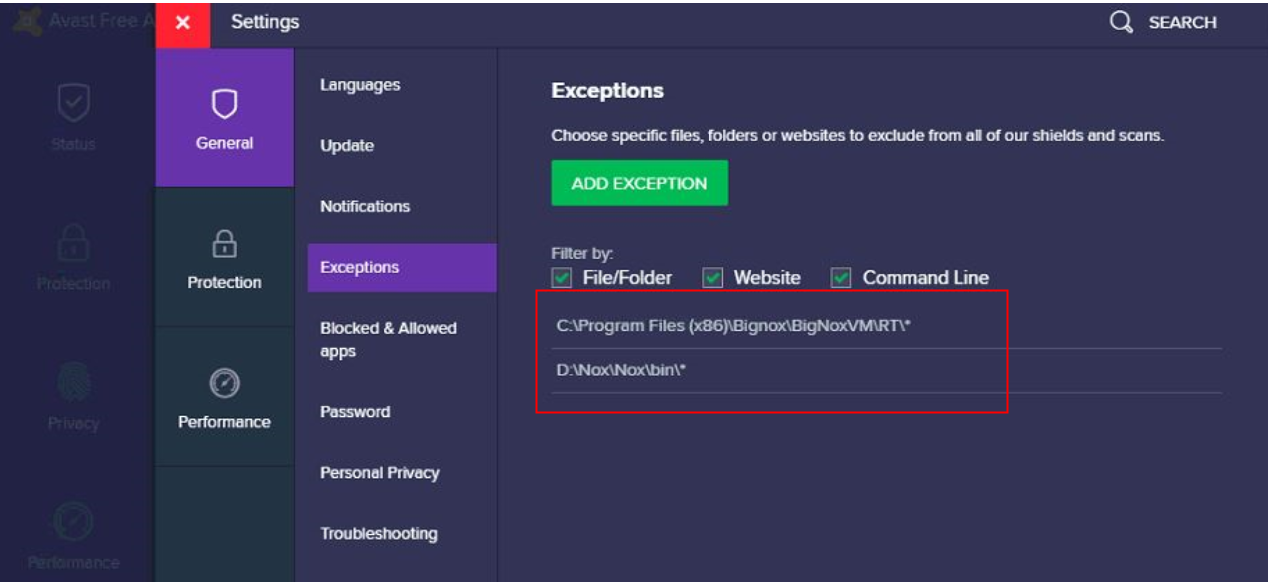The image size is (1268, 582).
Task: Toggle the Website filter checkbox
Action: [x=713, y=278]
